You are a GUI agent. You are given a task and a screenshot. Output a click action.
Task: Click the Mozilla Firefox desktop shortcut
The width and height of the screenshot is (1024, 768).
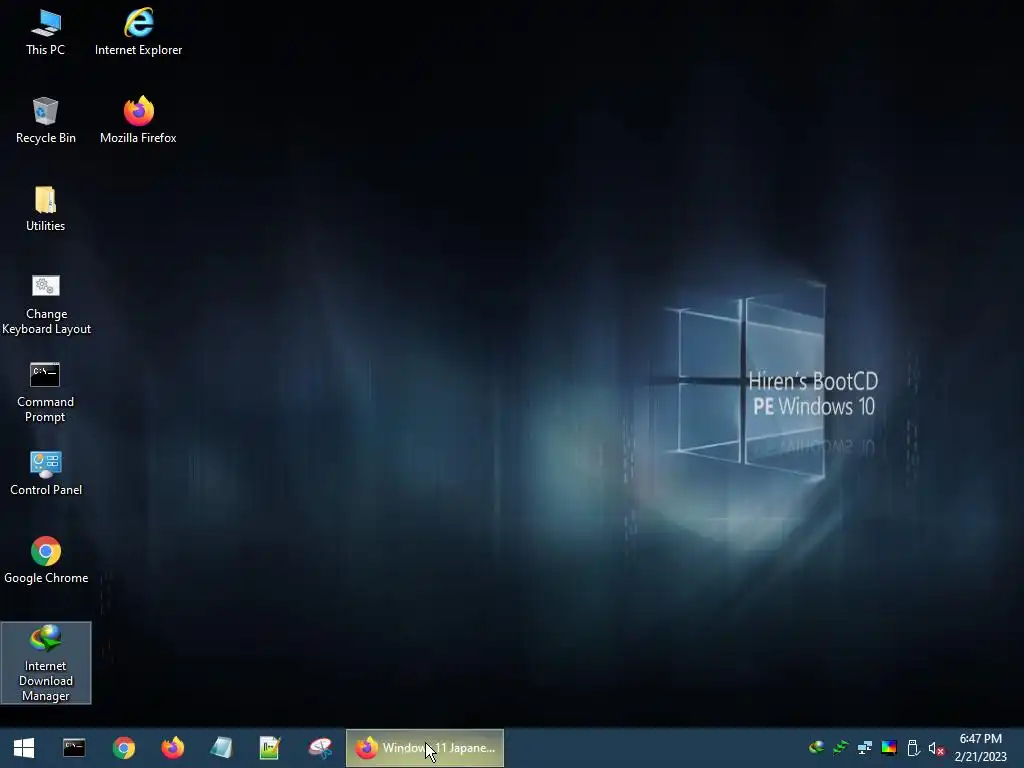click(x=138, y=120)
